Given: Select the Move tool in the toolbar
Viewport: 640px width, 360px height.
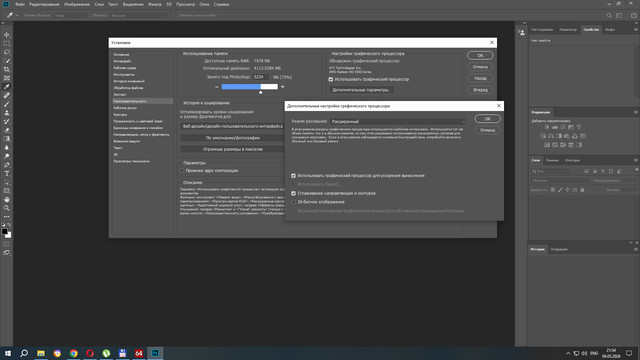Looking at the screenshot, I should [x=7, y=35].
